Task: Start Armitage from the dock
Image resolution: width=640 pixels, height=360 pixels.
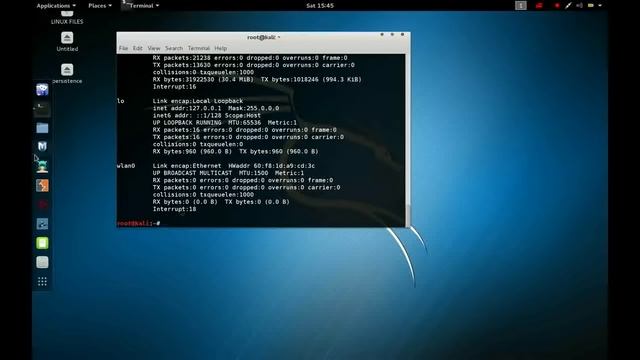Action: click(42, 166)
